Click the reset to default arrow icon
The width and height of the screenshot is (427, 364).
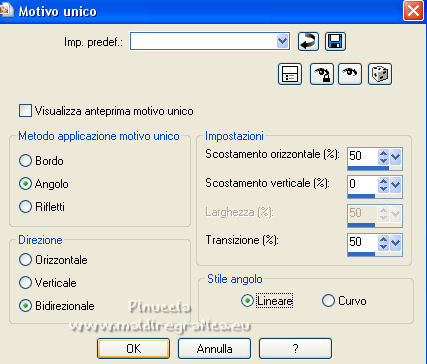pyautogui.click(x=308, y=42)
